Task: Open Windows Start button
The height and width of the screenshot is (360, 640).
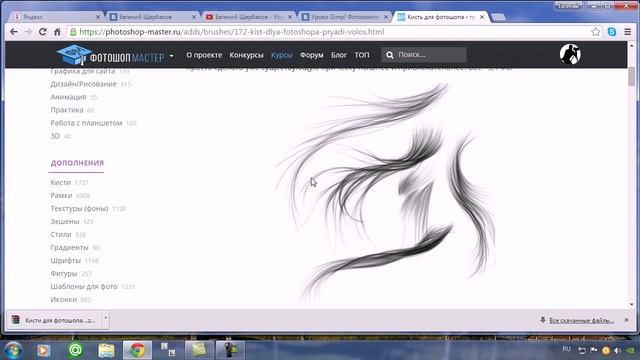Action: (13, 350)
